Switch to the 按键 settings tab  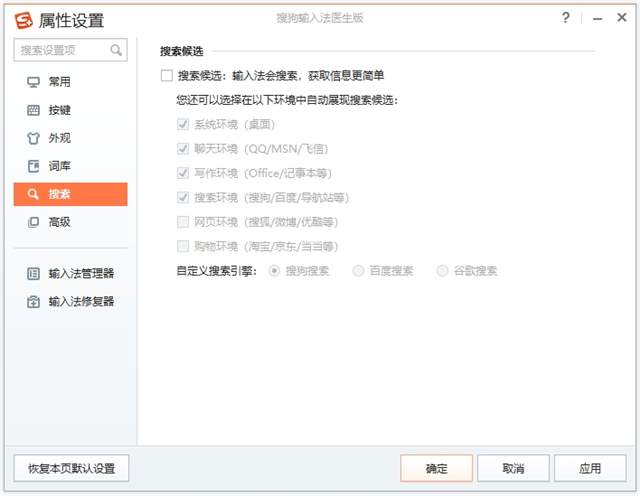point(71,110)
